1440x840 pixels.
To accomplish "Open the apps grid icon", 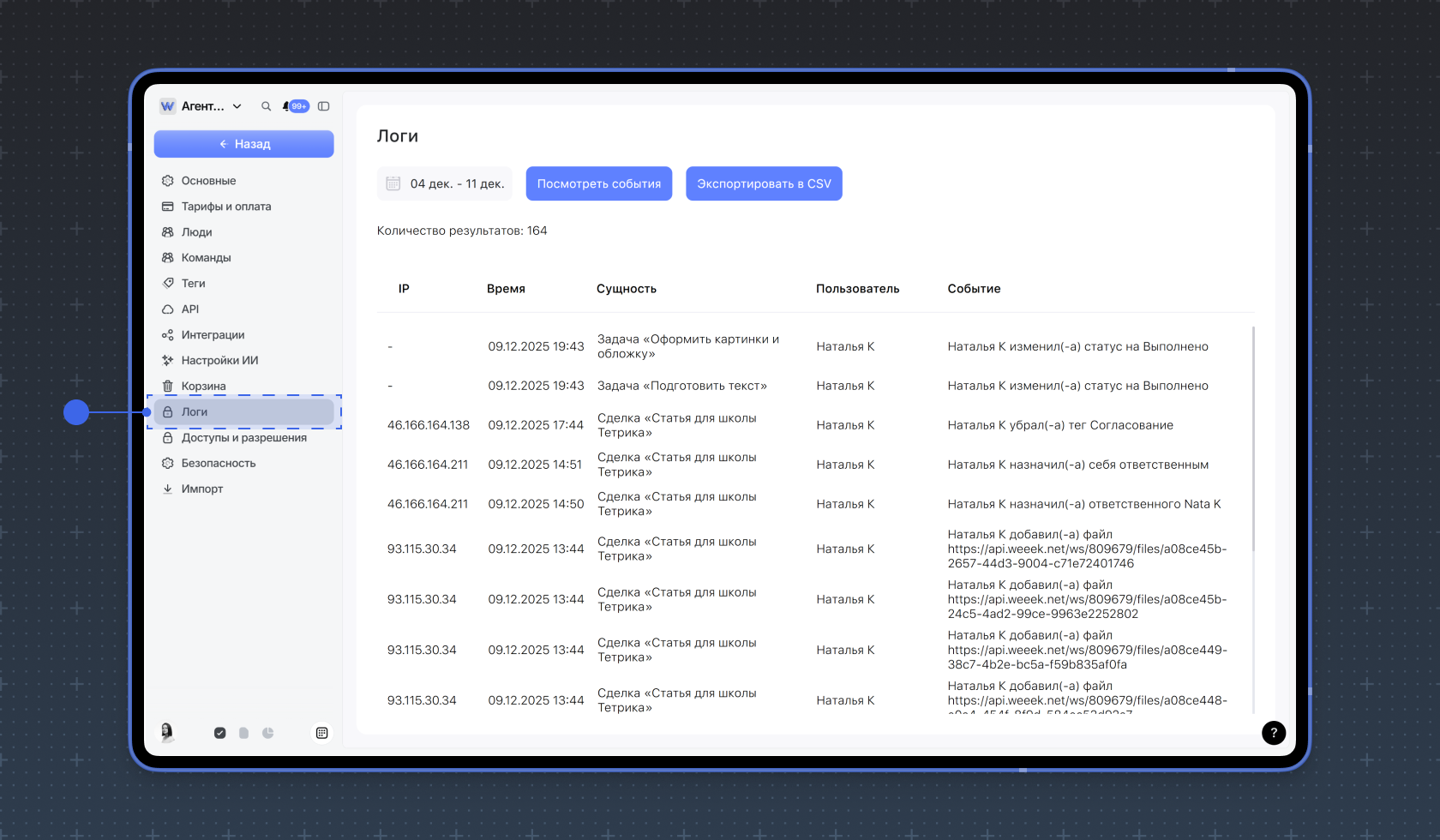I will (321, 733).
